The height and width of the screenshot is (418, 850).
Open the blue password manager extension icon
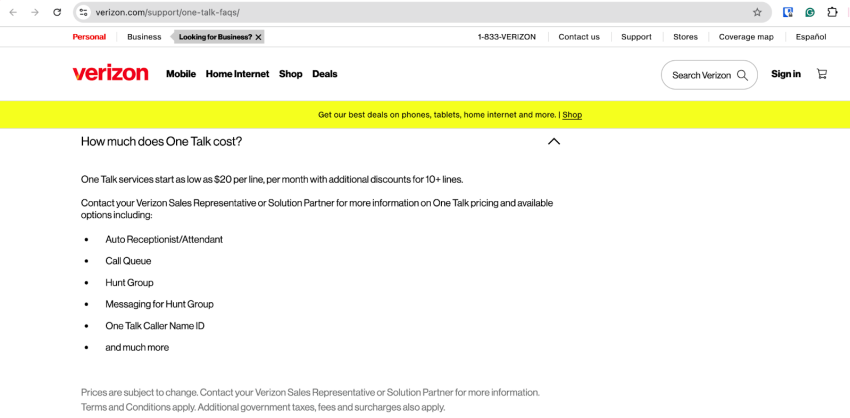(x=788, y=12)
